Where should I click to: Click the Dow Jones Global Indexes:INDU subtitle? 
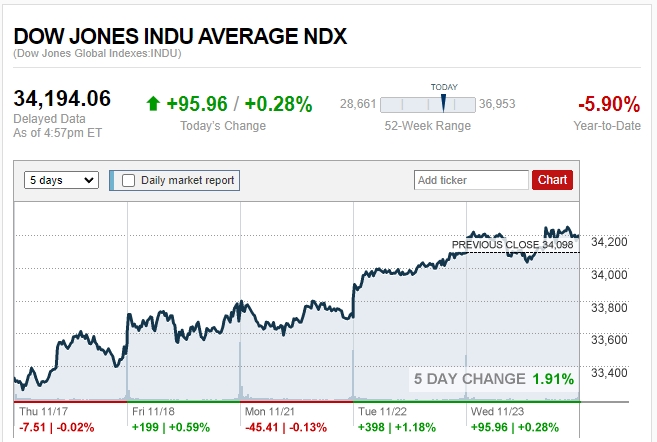pyautogui.click(x=97, y=53)
